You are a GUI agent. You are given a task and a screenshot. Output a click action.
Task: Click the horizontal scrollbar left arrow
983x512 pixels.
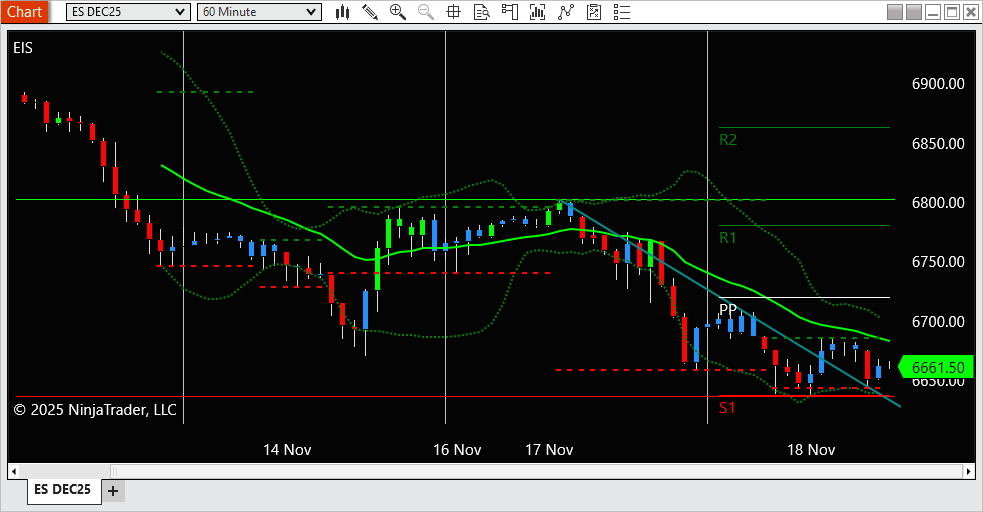pos(14,471)
